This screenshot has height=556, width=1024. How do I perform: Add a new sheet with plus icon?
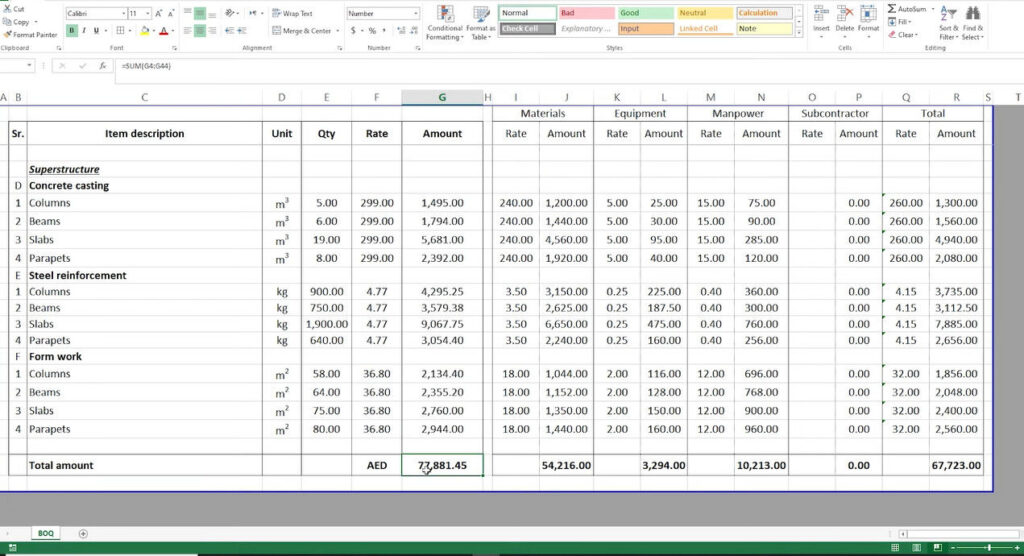point(83,534)
